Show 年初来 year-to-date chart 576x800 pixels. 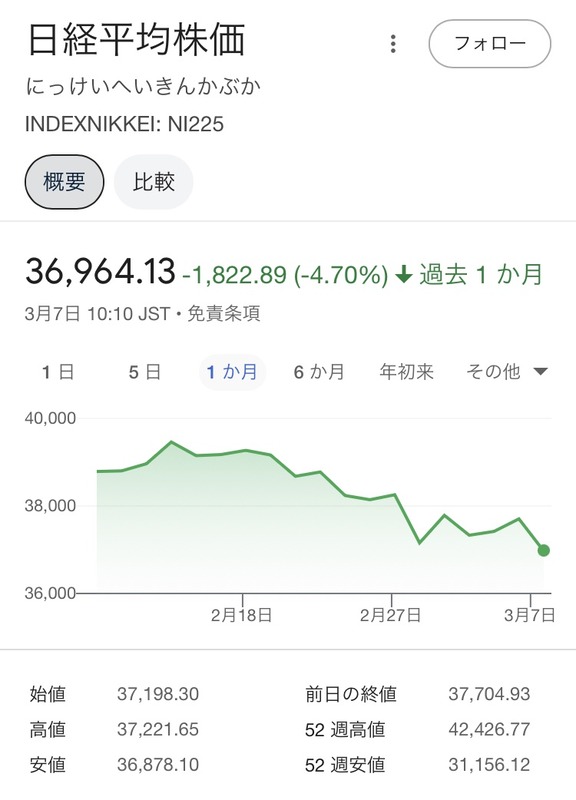(406, 372)
